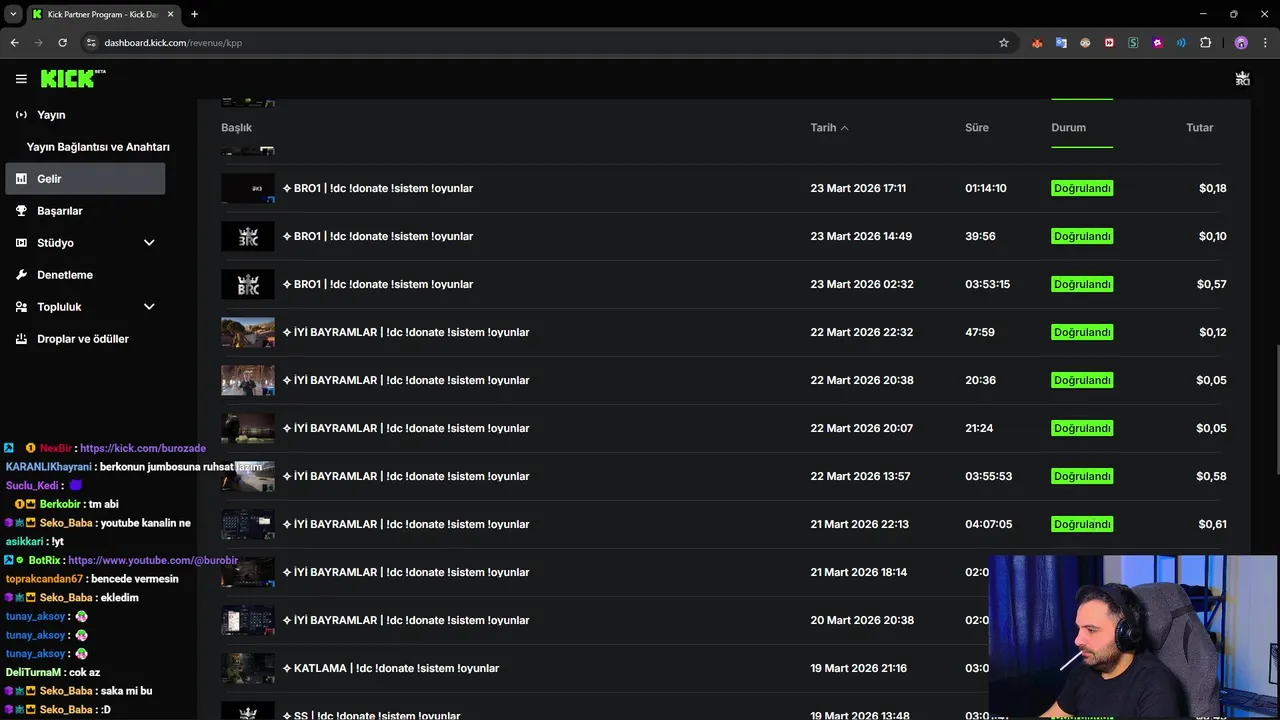Image resolution: width=1280 pixels, height=720 pixels.
Task: Open the BRO1 profile avatar in the page header
Action: point(1242,79)
